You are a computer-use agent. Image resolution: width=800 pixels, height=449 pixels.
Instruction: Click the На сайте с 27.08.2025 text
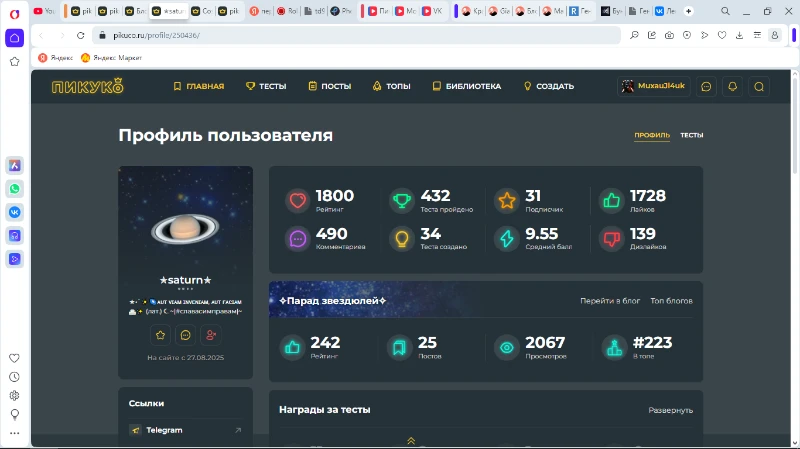185,358
